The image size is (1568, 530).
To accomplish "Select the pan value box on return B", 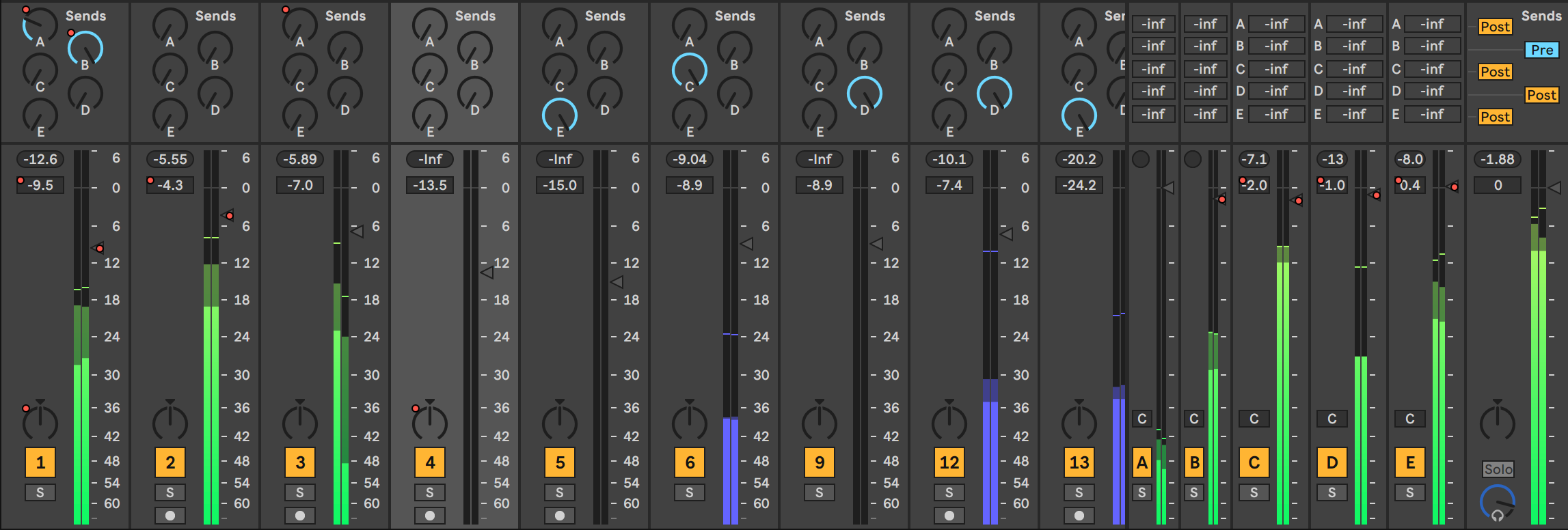I will pyautogui.click(x=1194, y=419).
